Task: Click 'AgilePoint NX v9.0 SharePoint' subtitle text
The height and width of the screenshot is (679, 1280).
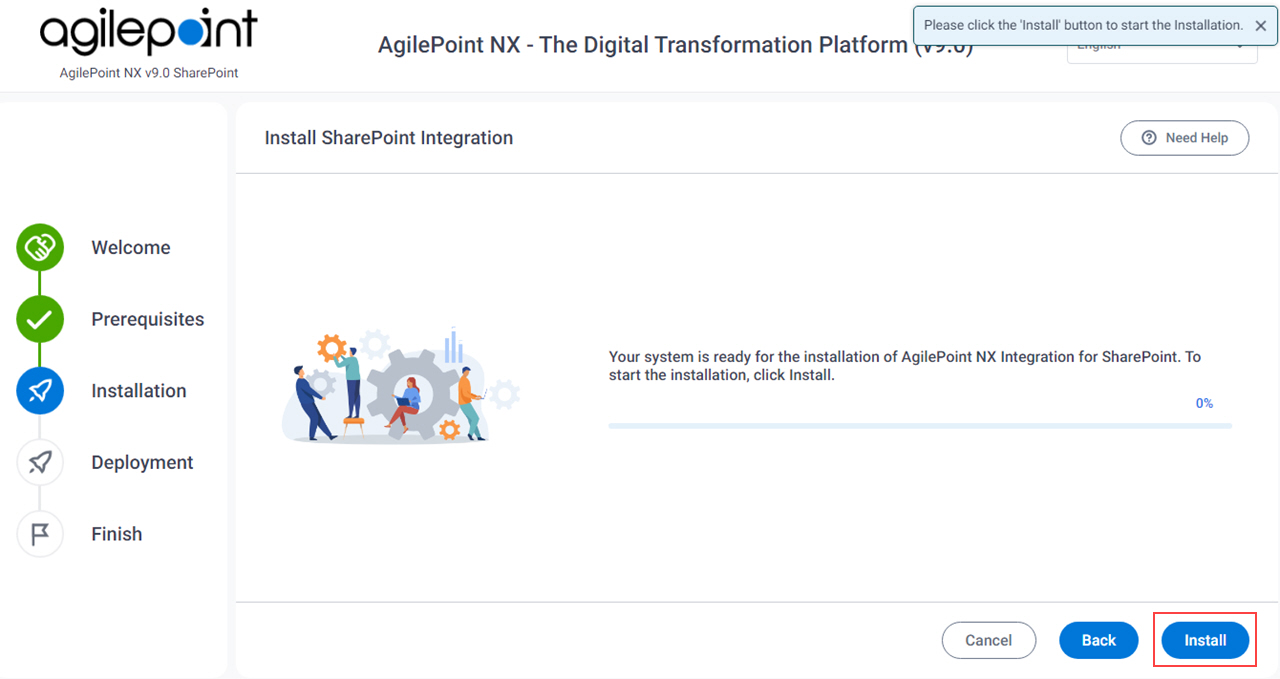Action: [149, 73]
